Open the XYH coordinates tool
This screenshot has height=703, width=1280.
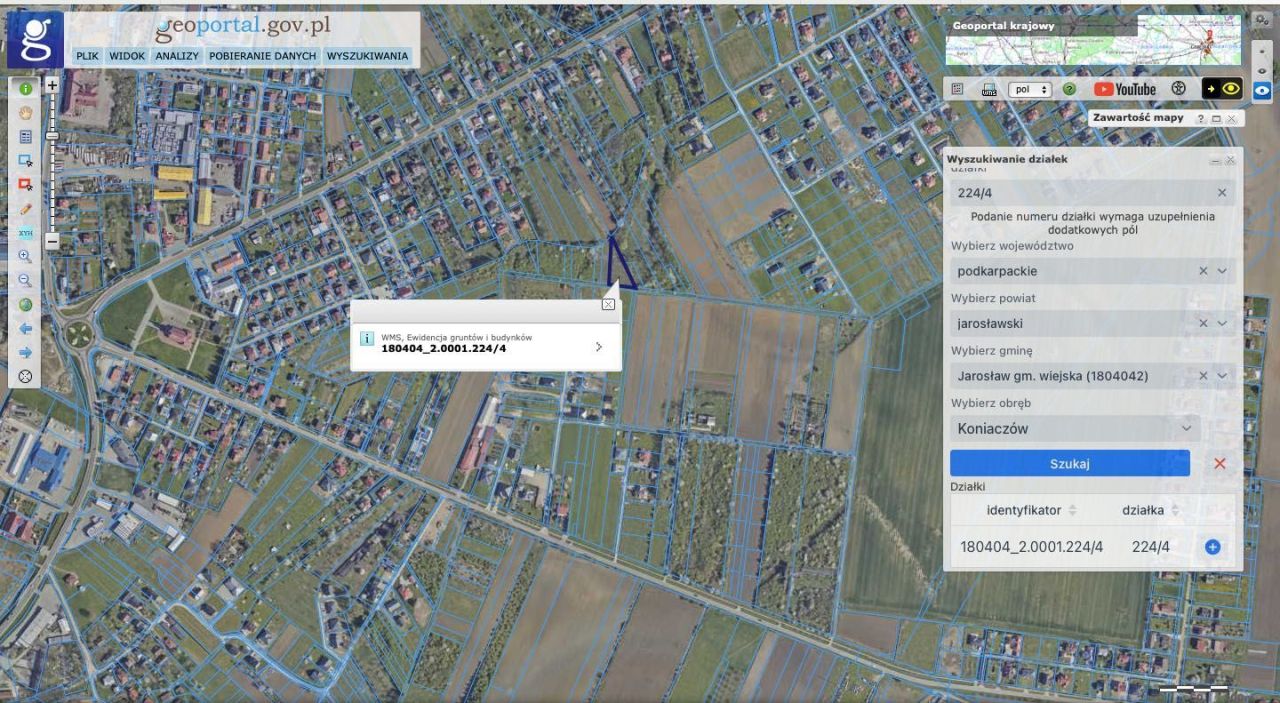(x=26, y=233)
